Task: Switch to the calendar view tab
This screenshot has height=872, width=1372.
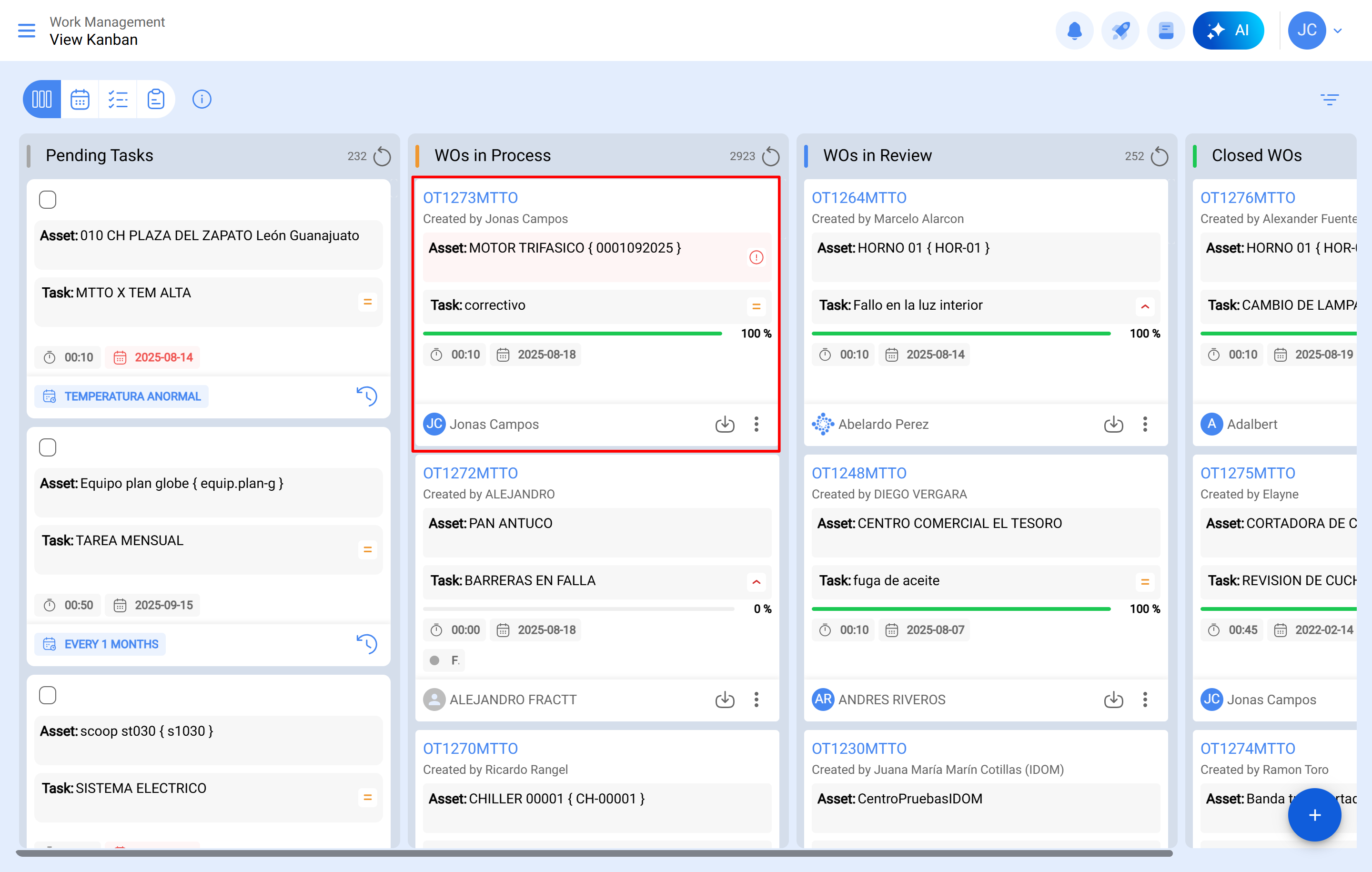Action: (80, 99)
